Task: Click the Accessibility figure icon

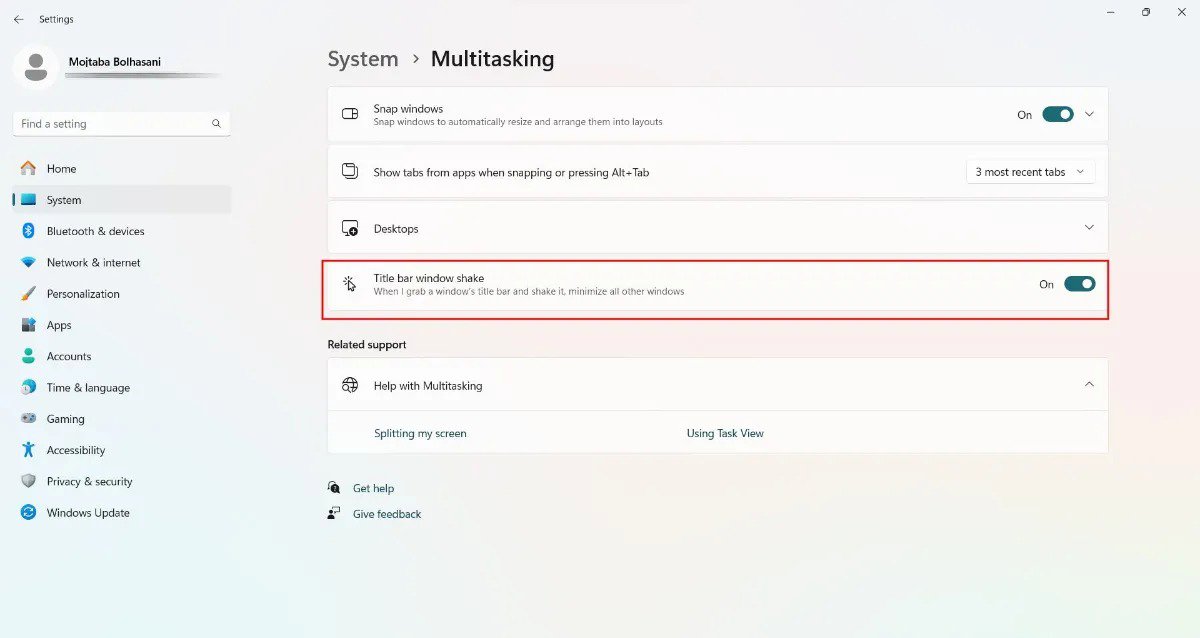Action: (x=28, y=450)
